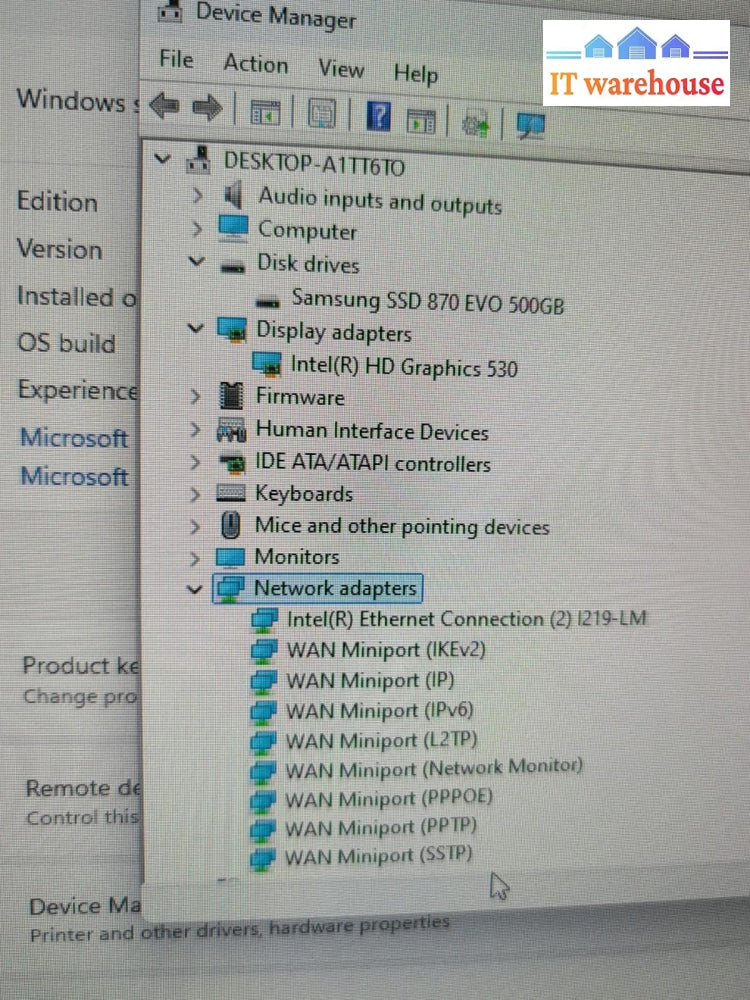The width and height of the screenshot is (750, 1000).
Task: Select the Network adapters label
Action: click(335, 588)
